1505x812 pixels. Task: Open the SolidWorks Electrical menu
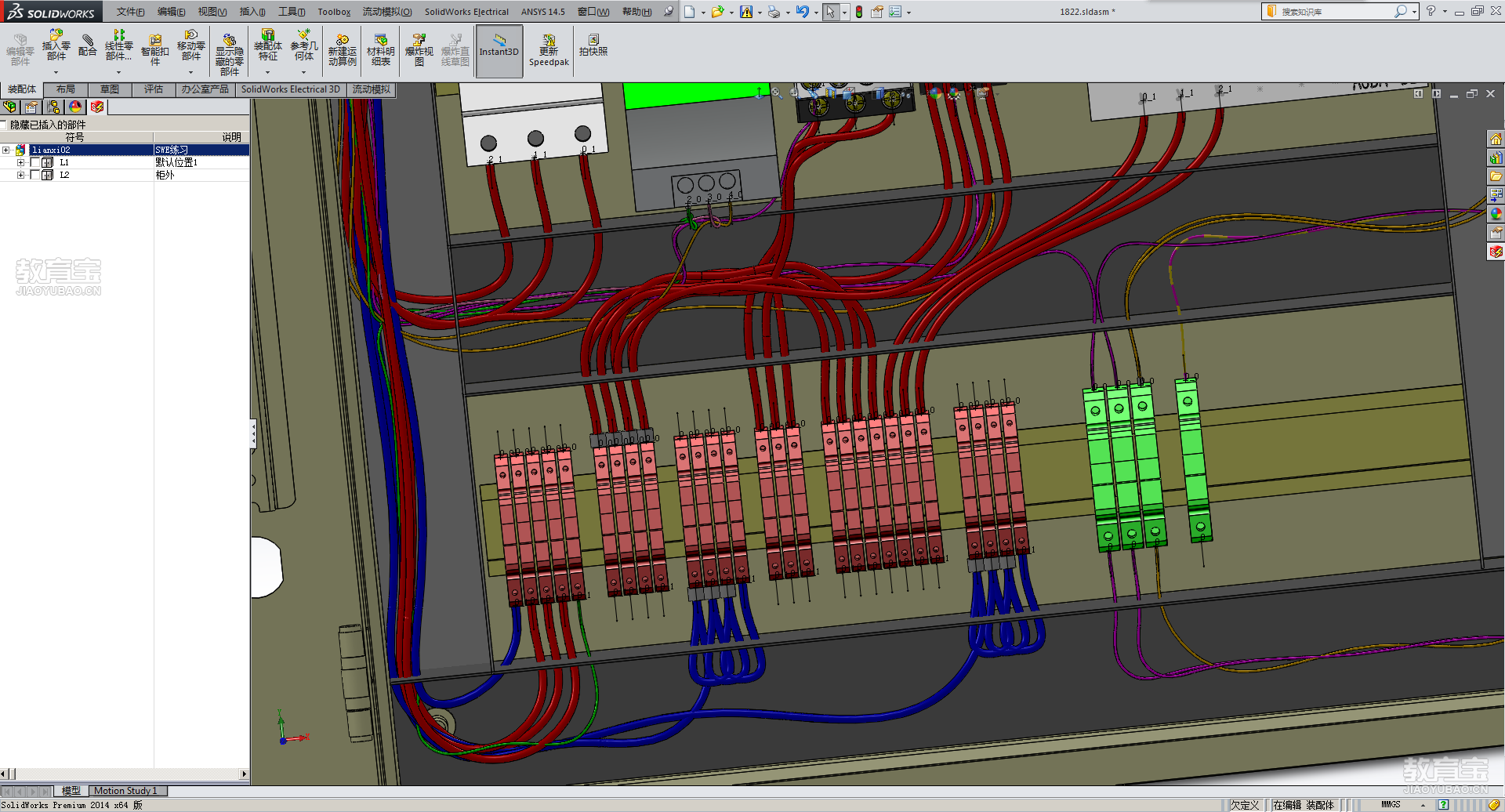(x=466, y=12)
